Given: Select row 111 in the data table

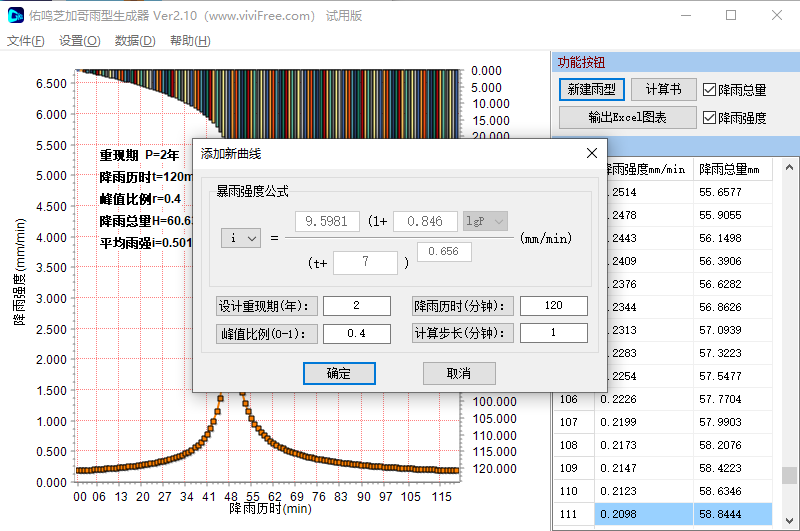Looking at the screenshot, I should (x=660, y=514).
